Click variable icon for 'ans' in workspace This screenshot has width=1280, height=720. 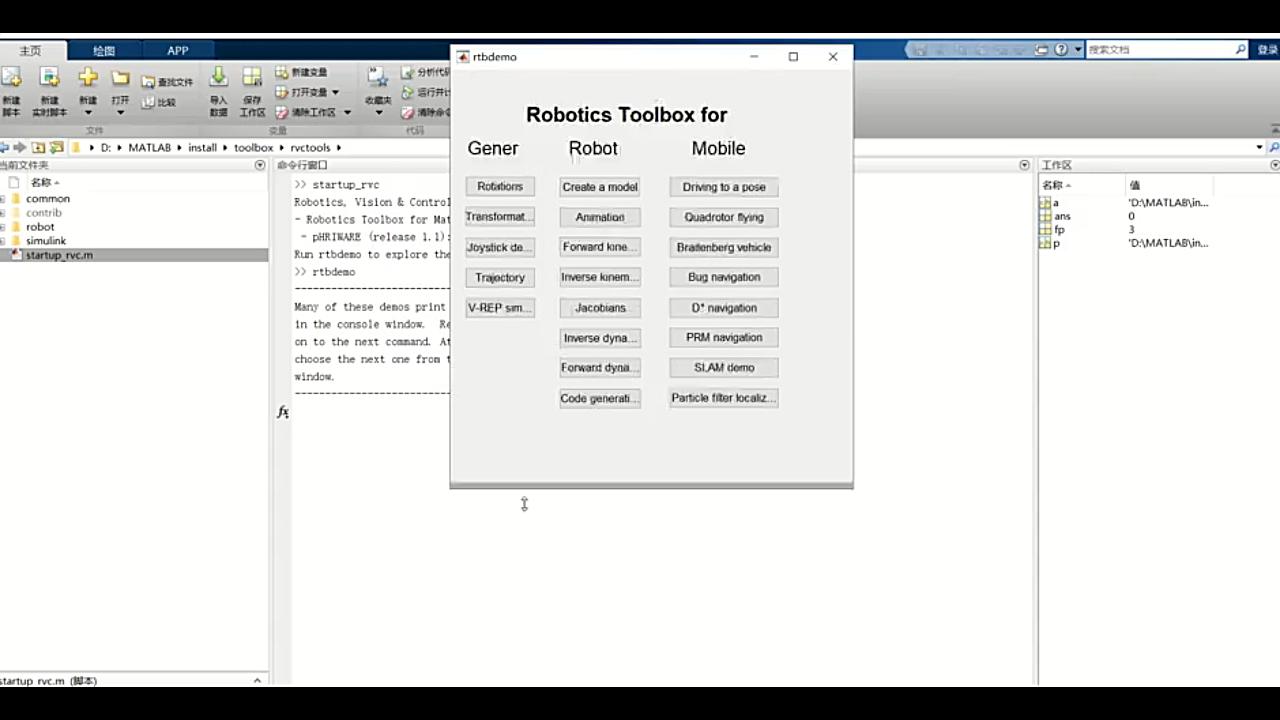point(1045,216)
